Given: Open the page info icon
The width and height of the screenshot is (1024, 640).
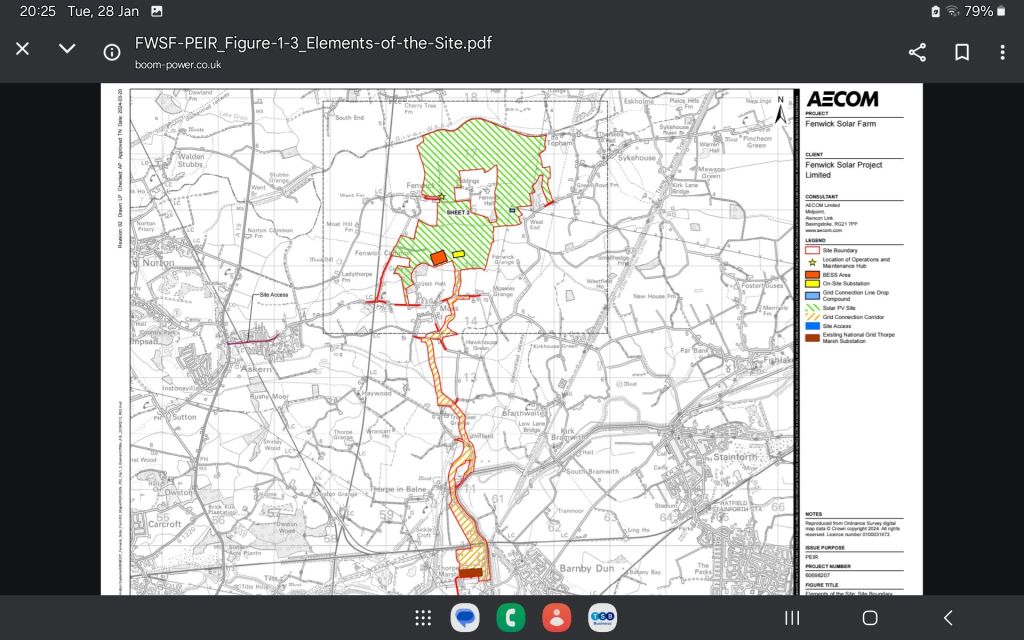Looking at the screenshot, I should click(x=112, y=52).
